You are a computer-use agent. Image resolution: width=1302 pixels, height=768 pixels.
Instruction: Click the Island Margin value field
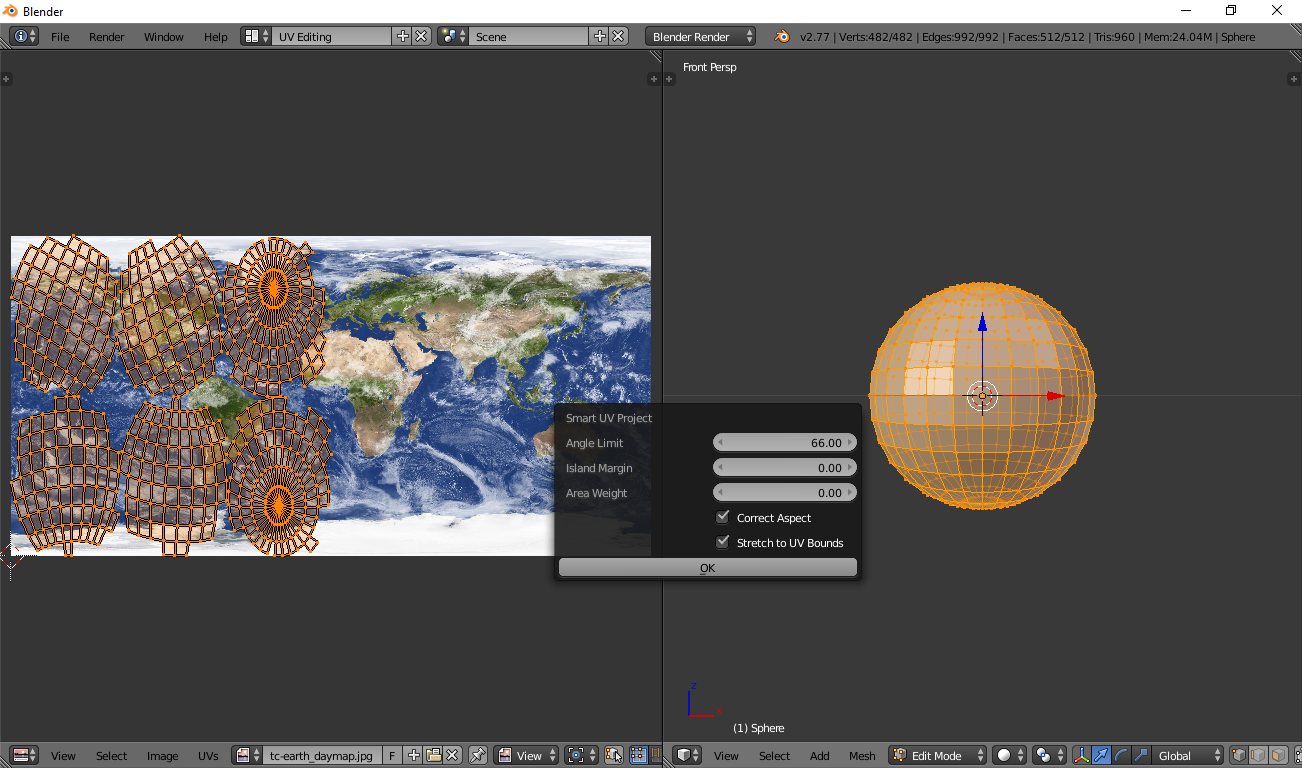[785, 468]
